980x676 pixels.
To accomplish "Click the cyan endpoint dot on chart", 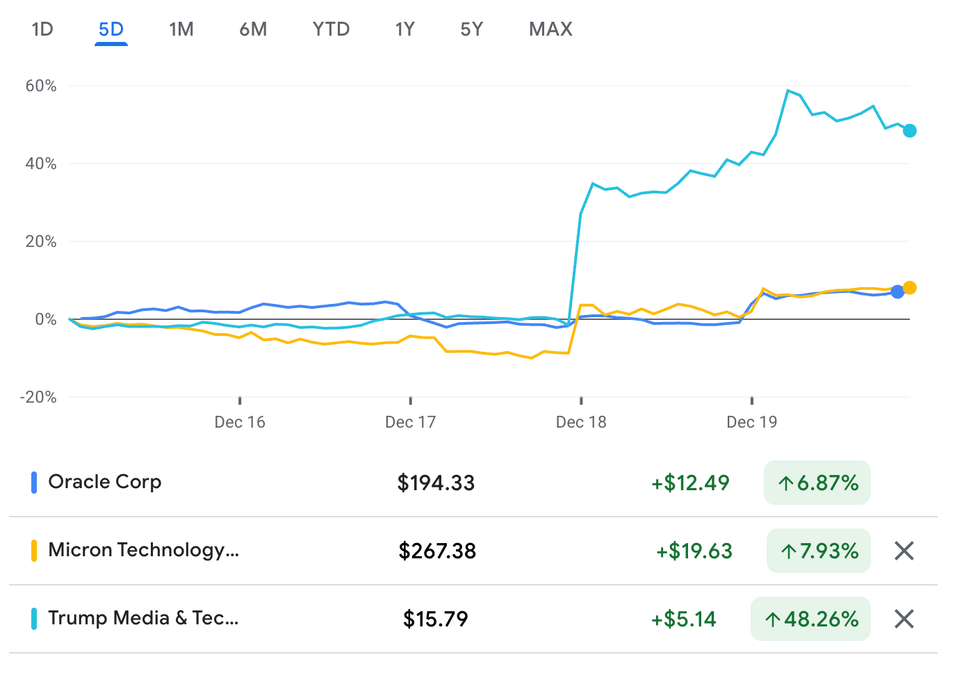I will [x=909, y=131].
